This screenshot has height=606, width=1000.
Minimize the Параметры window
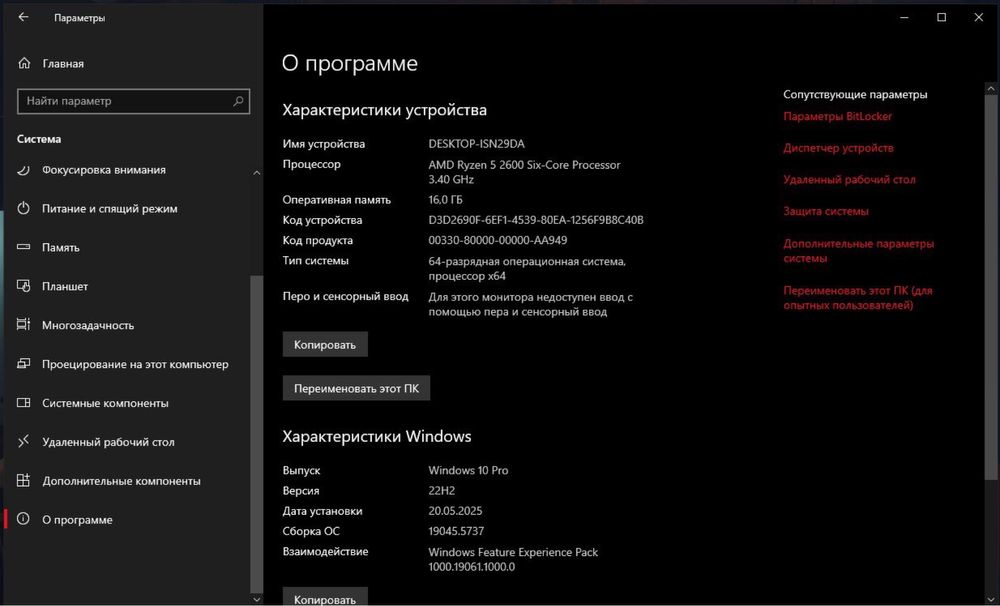(x=904, y=17)
